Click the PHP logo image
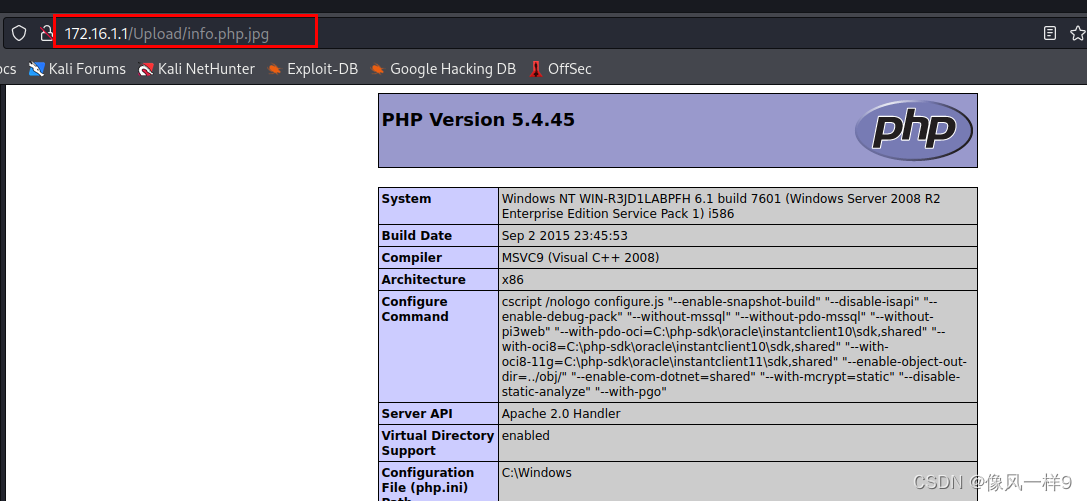This screenshot has height=501, width=1087. click(914, 130)
